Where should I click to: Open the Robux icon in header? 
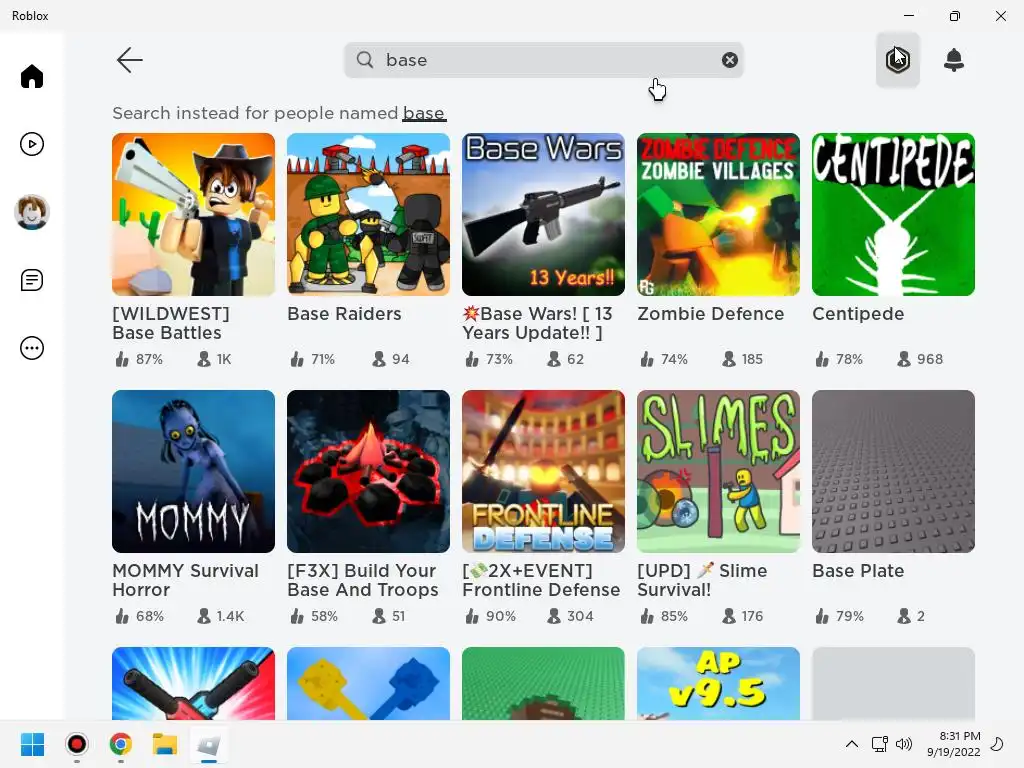pyautogui.click(x=897, y=60)
